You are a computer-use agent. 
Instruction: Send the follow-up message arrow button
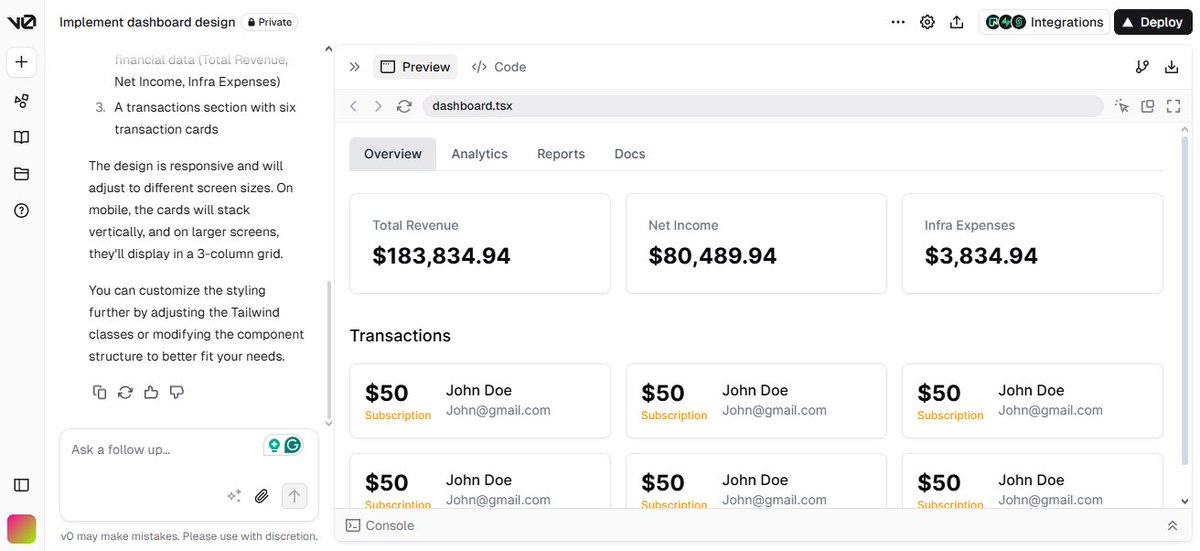click(x=294, y=495)
